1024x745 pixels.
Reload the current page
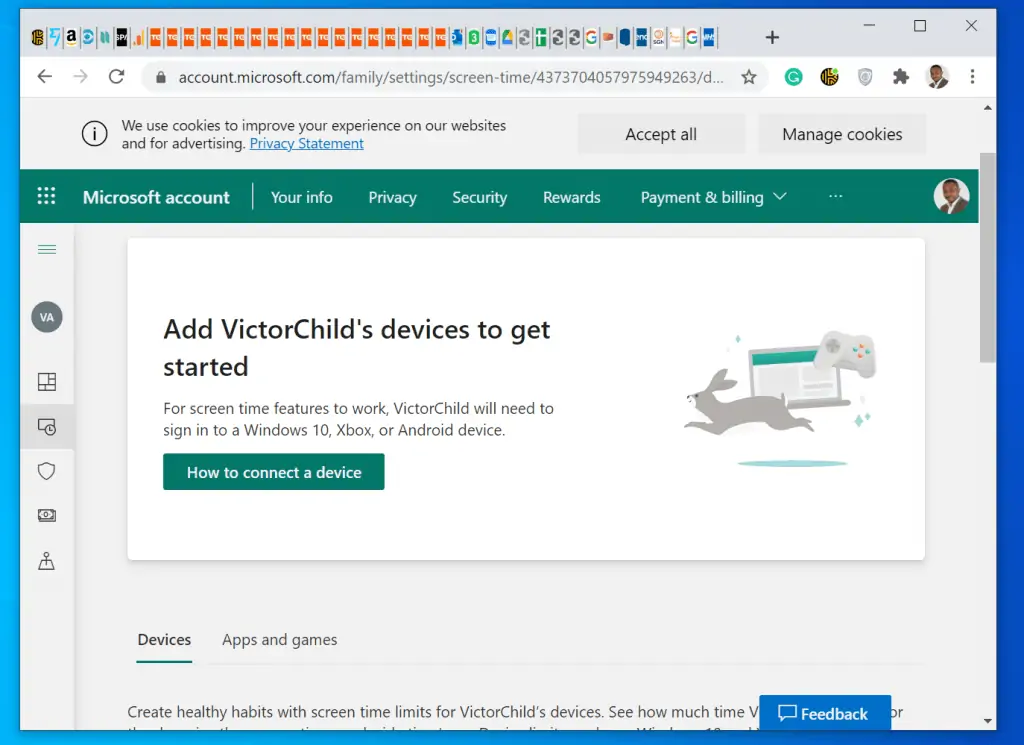[117, 77]
